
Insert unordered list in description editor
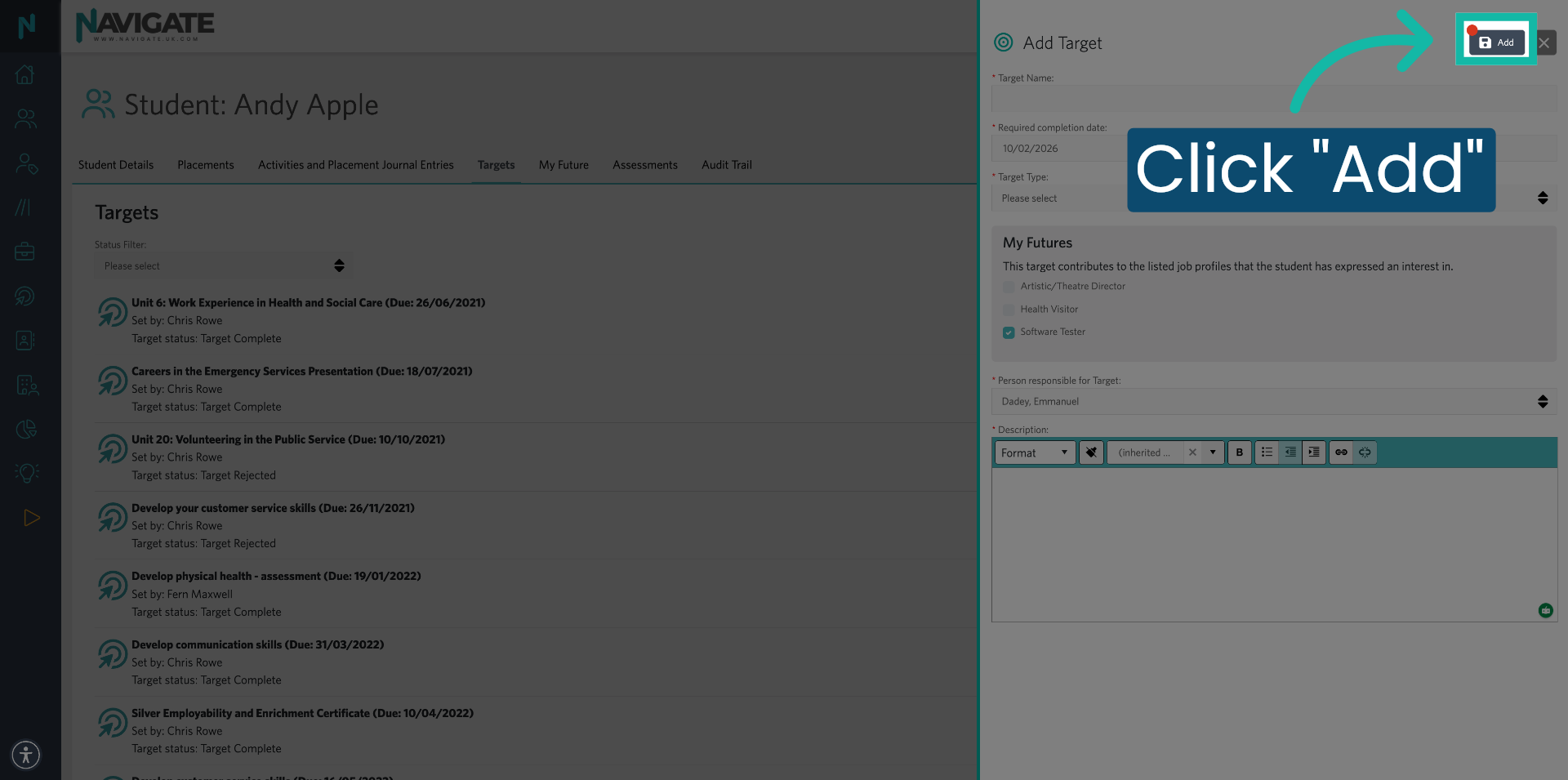point(1267,452)
